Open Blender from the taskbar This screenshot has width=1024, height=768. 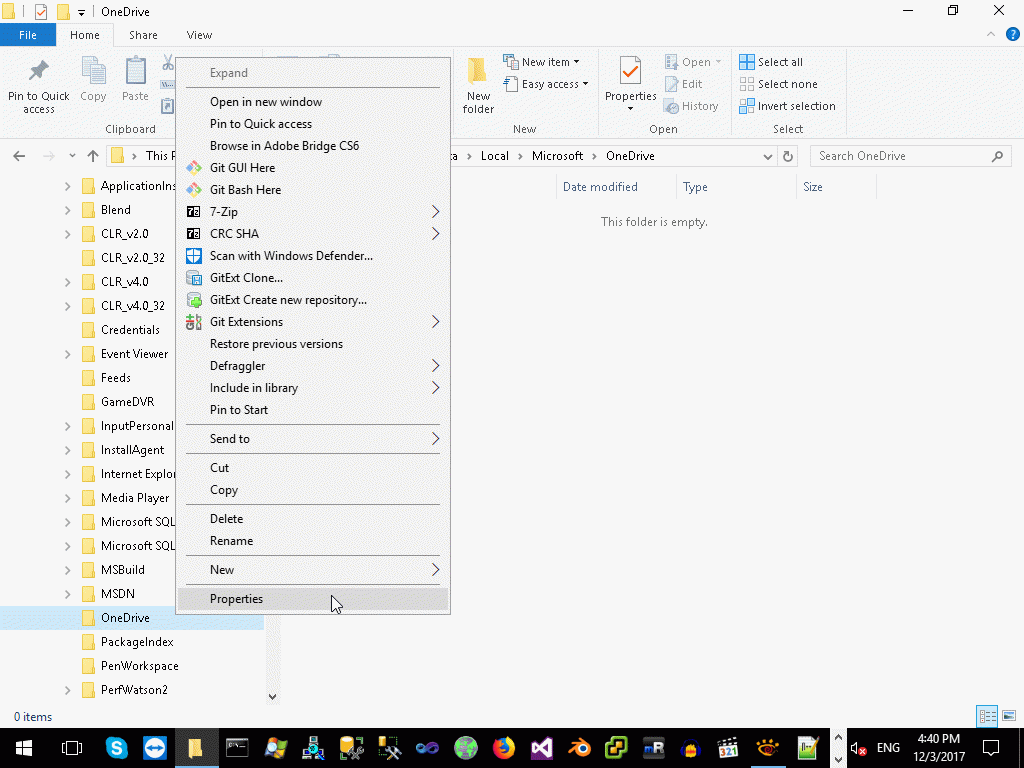pyautogui.click(x=579, y=748)
